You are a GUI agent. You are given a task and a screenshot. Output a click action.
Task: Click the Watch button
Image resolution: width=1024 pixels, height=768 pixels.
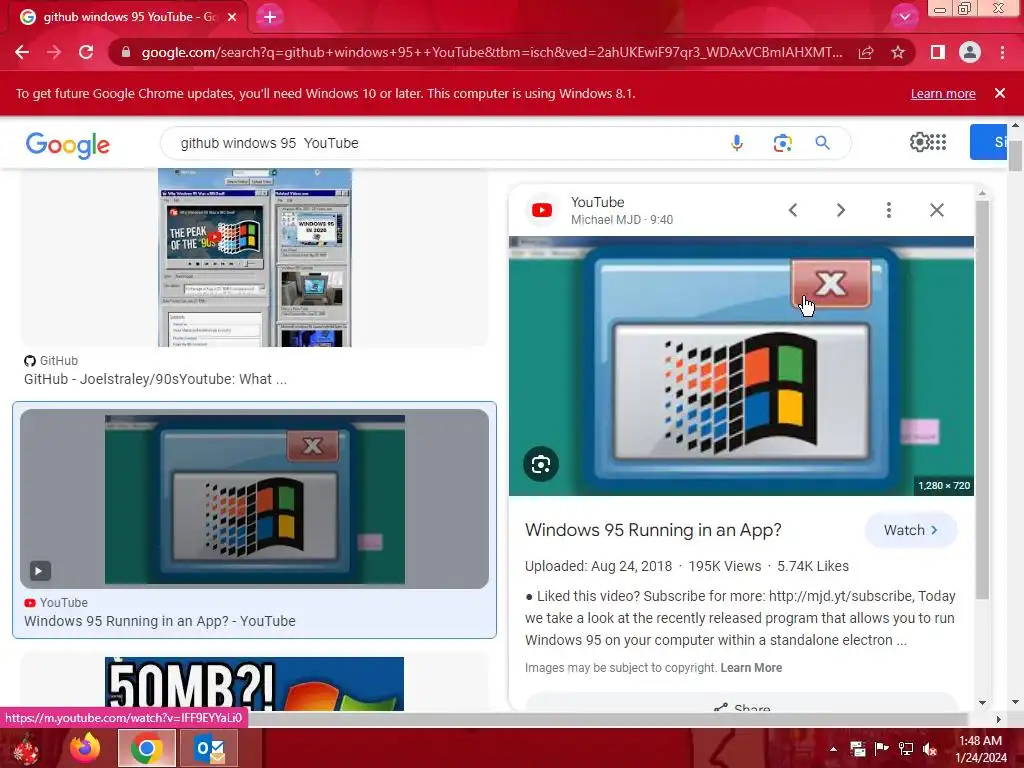tap(911, 530)
